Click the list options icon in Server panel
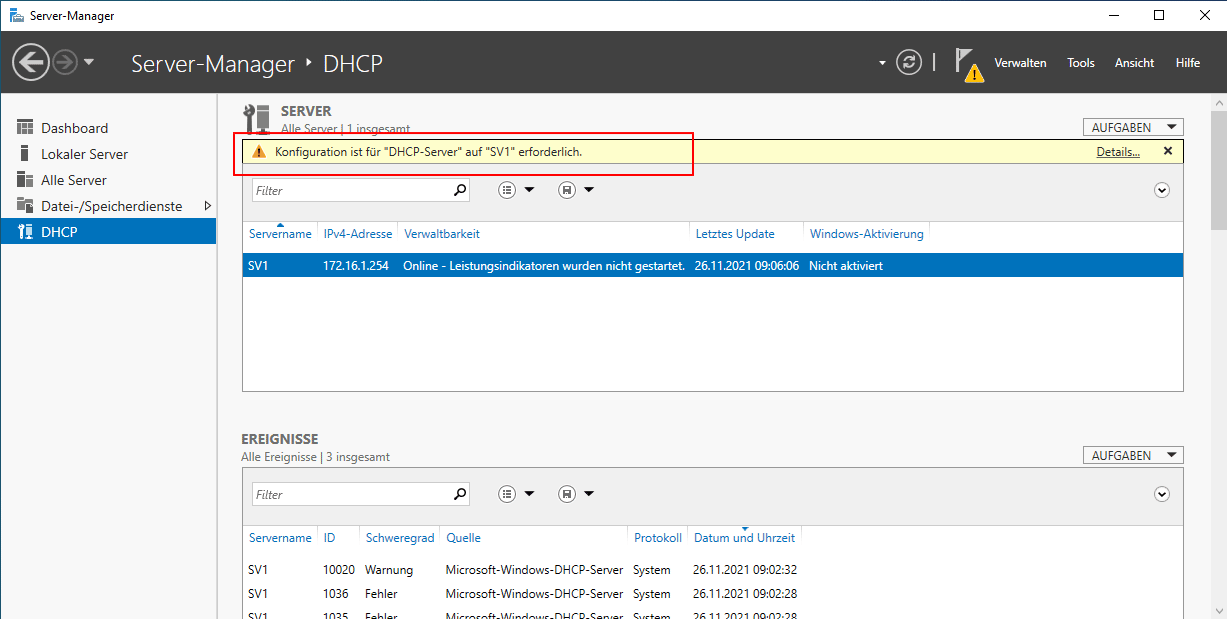The height and width of the screenshot is (619, 1227). [x=507, y=190]
